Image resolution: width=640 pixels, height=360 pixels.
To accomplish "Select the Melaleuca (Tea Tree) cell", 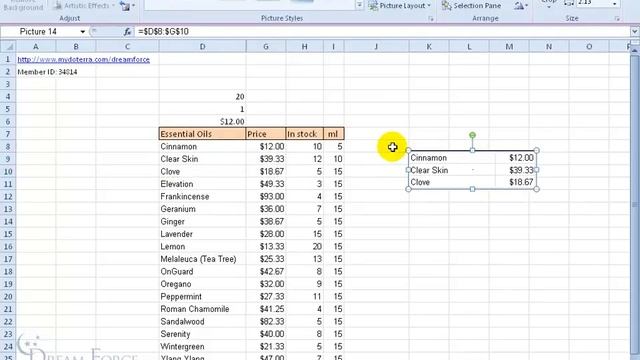I will (202, 259).
